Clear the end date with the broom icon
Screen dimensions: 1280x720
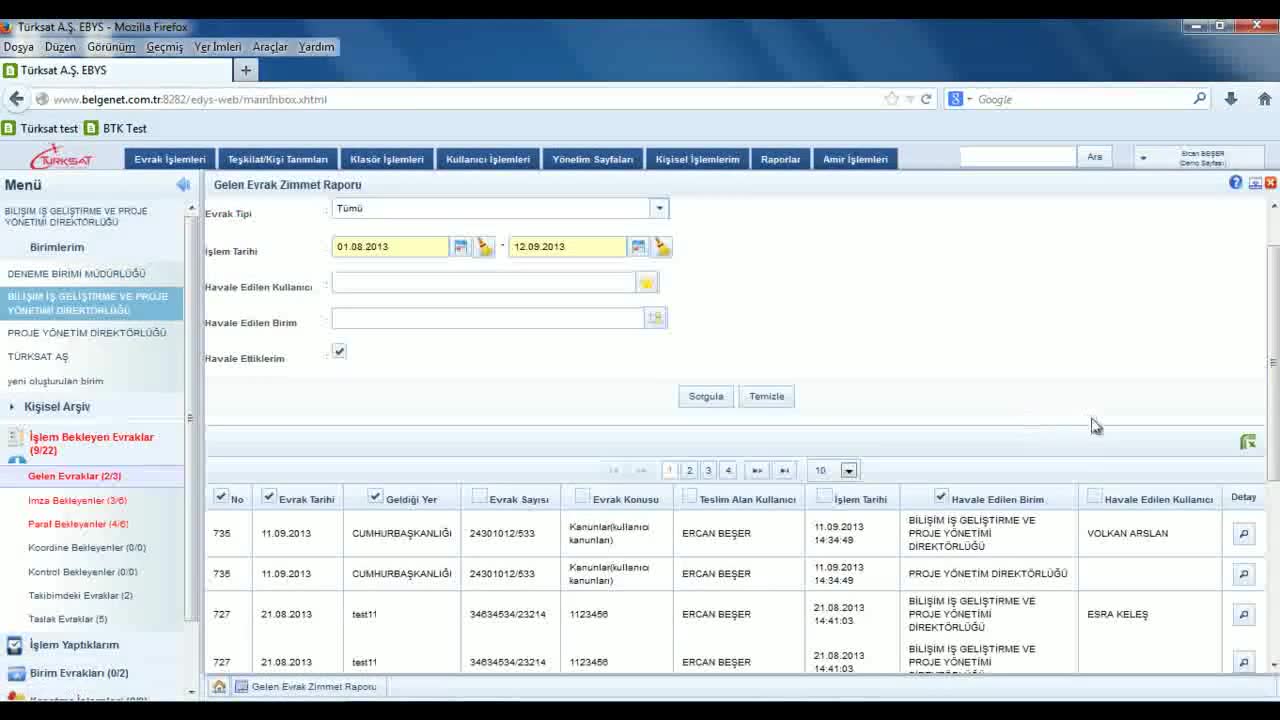pyautogui.click(x=662, y=247)
